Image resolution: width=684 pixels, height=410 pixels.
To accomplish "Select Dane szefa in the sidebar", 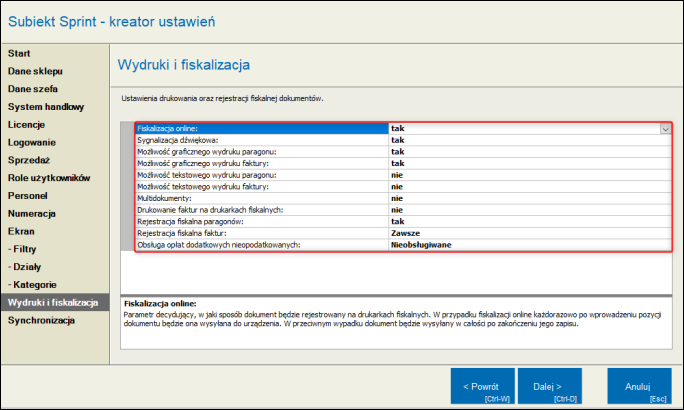I will pyautogui.click(x=32, y=88).
